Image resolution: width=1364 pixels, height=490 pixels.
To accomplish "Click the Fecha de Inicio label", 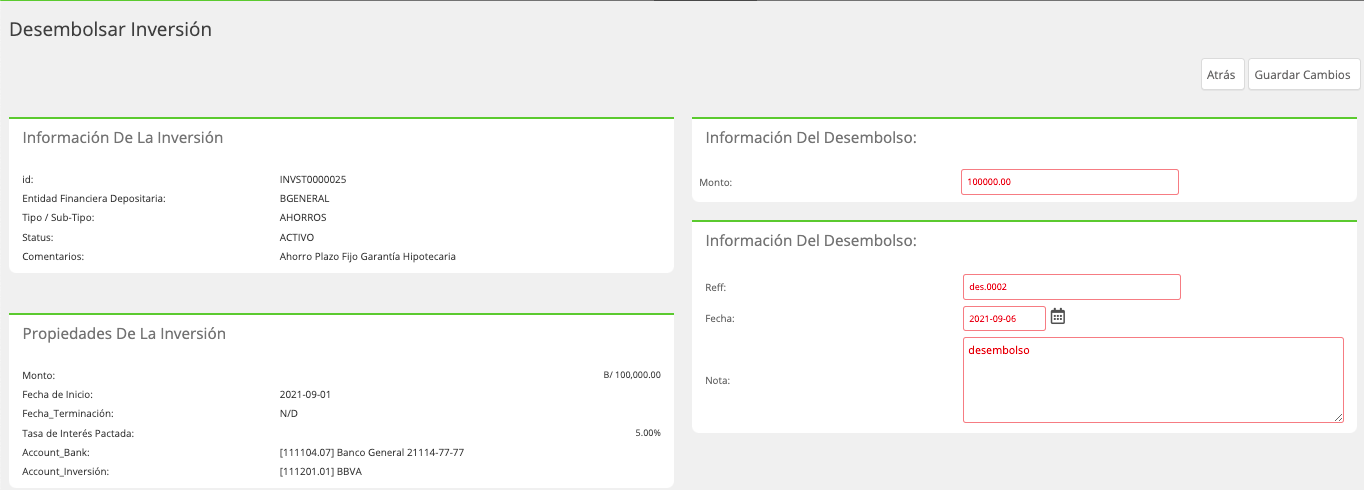I will [58, 395].
